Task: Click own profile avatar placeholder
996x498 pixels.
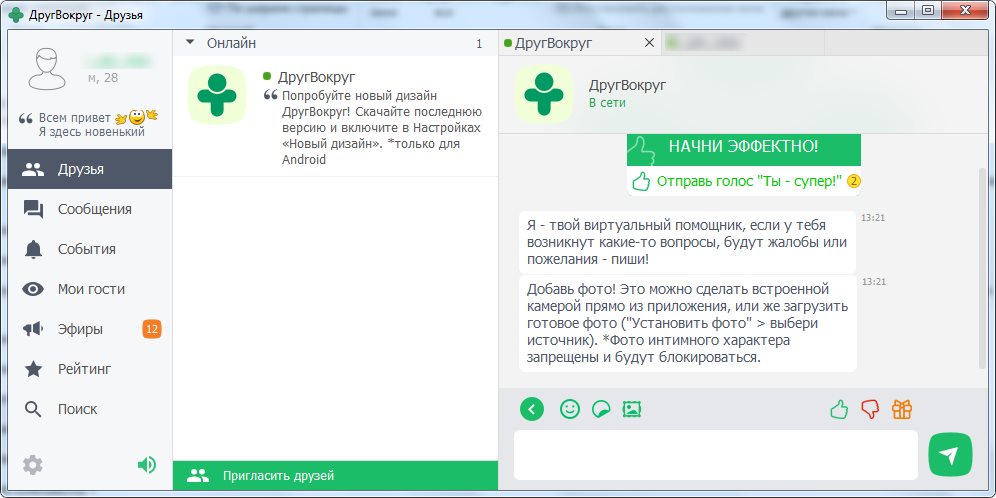Action: click(47, 69)
